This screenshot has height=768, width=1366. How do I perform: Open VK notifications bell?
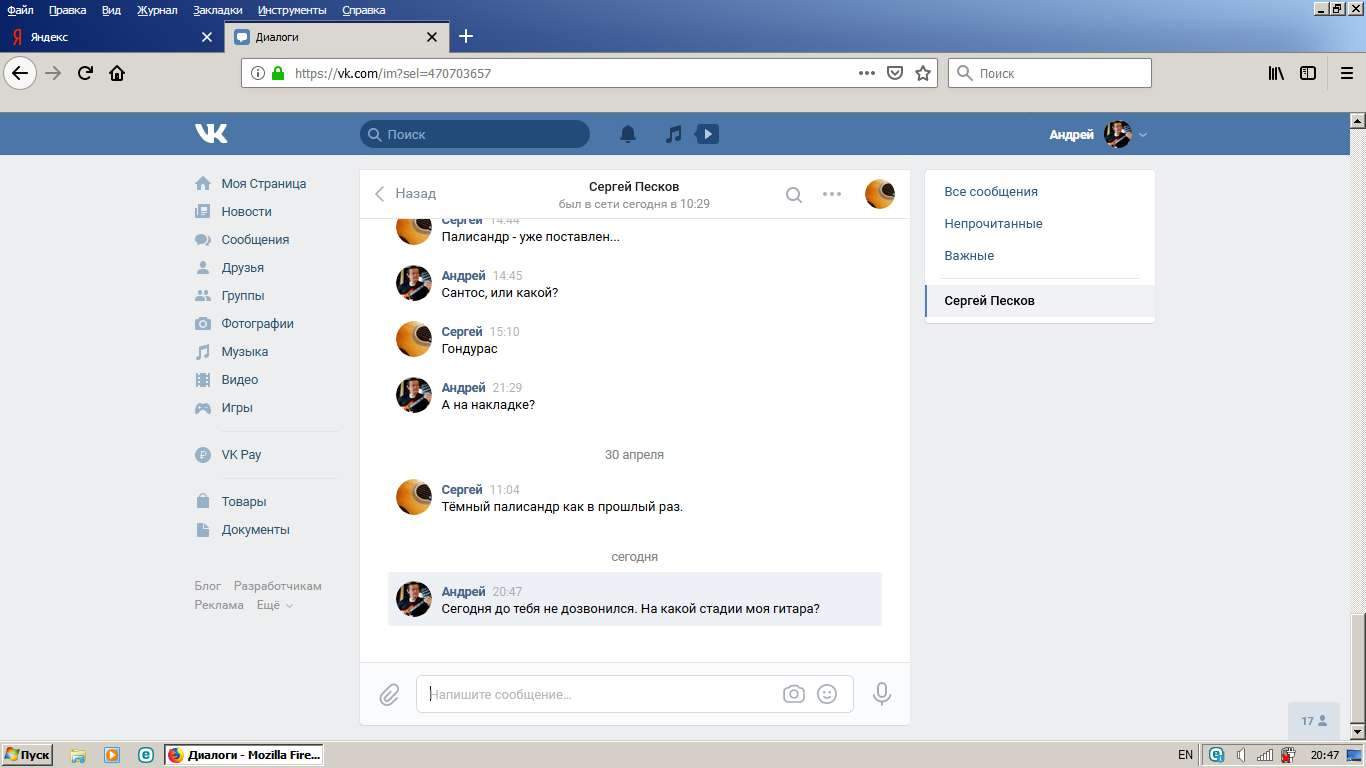[628, 134]
